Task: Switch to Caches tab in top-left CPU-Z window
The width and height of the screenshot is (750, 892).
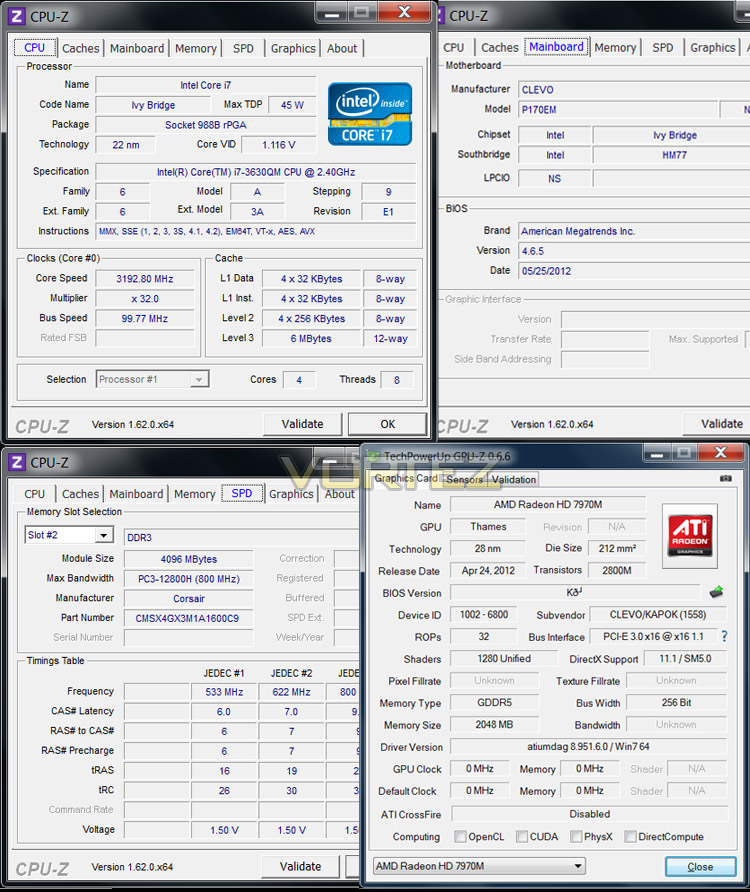Action: coord(80,48)
